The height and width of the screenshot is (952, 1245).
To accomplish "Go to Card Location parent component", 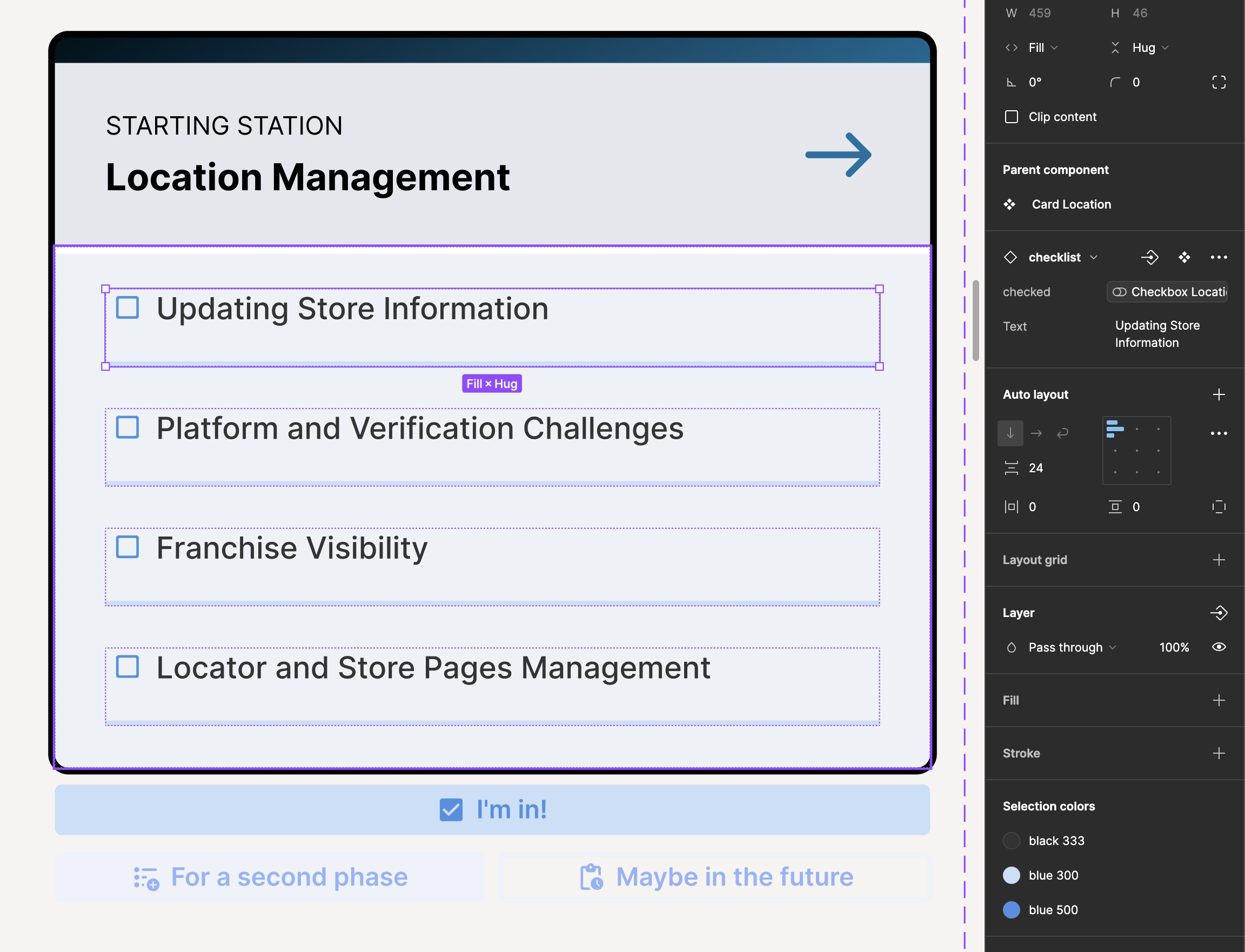I will (1071, 204).
